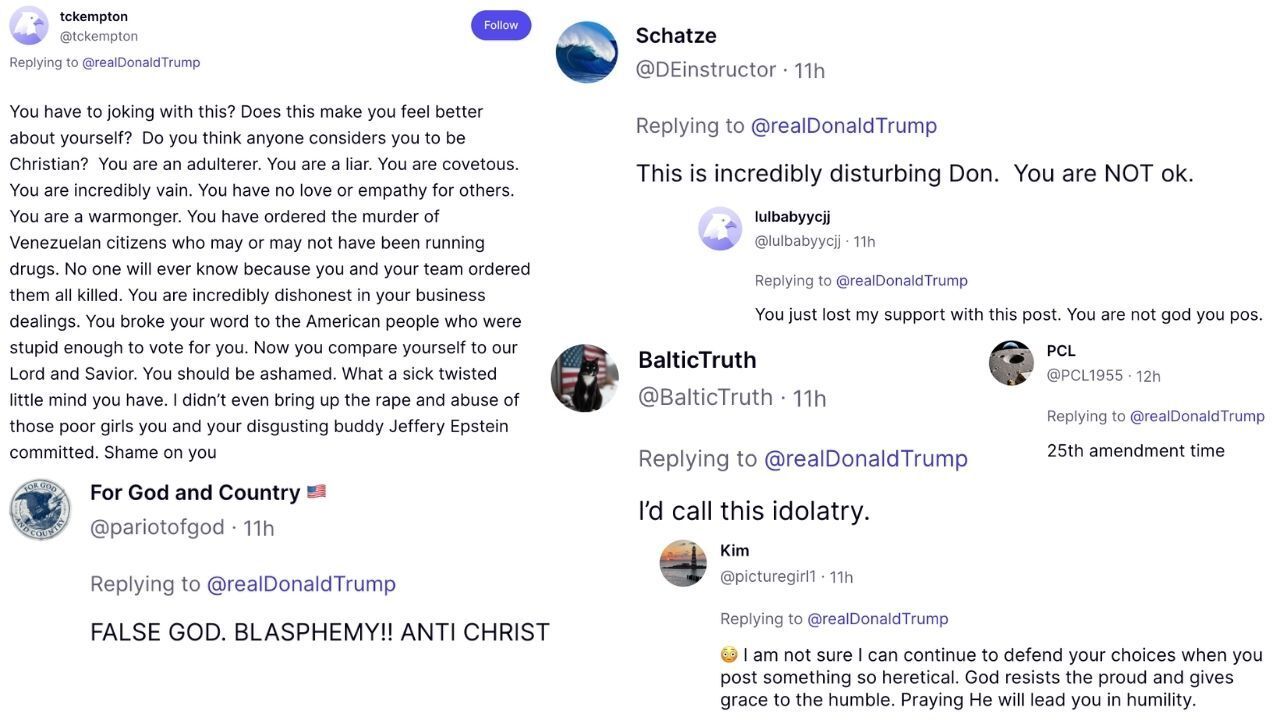Click the @realDonaldTrump link in tckempton's reply
The height and width of the screenshot is (720, 1280).
(x=141, y=62)
